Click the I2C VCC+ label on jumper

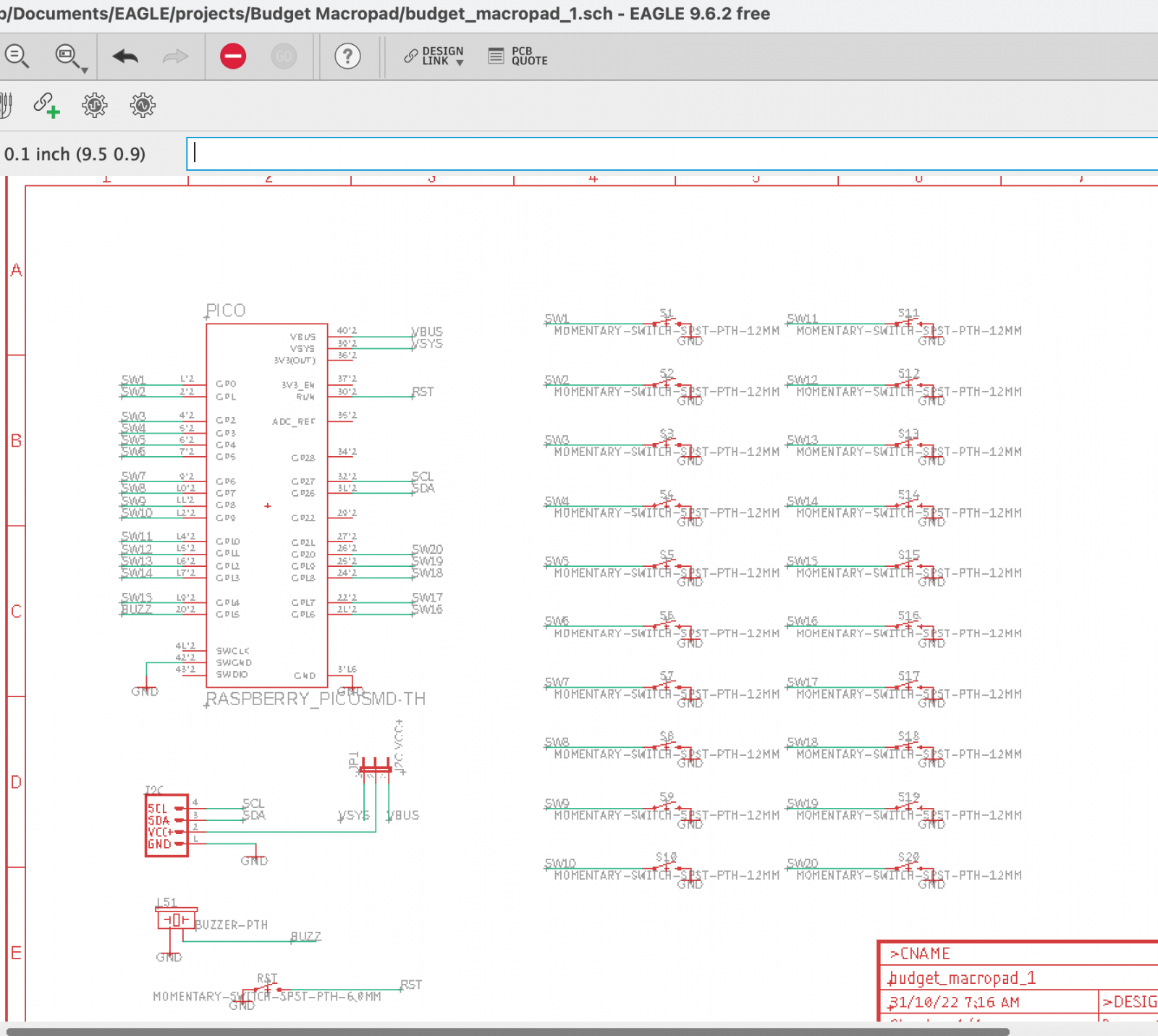tap(399, 747)
